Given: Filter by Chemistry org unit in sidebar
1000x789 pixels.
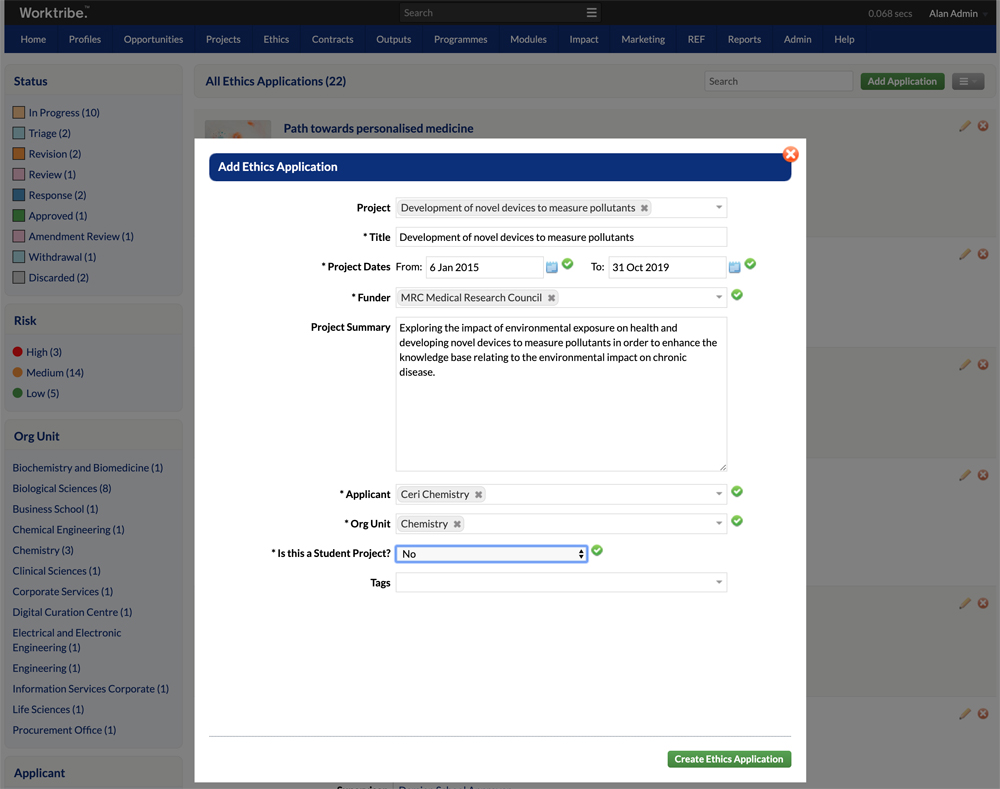Looking at the screenshot, I should 43,550.
